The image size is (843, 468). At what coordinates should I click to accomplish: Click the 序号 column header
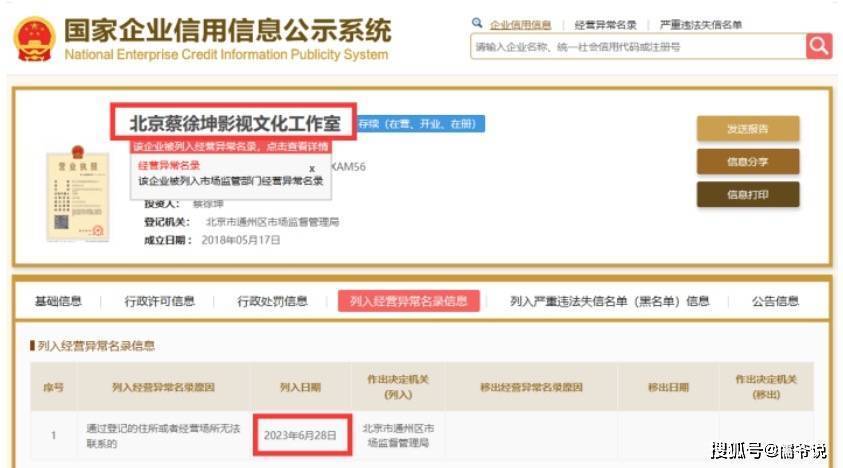point(53,387)
